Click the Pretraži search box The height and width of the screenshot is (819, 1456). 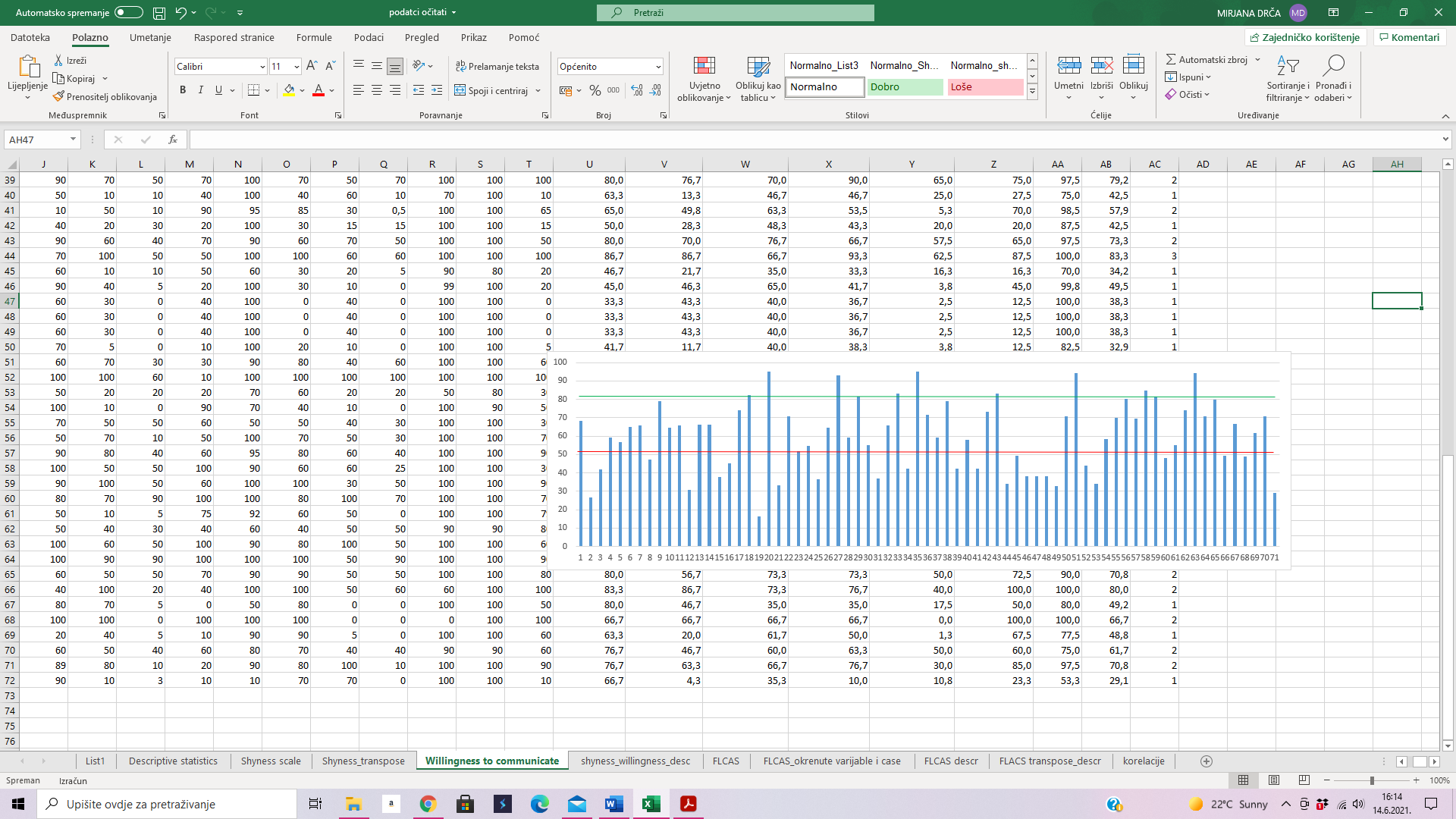point(735,12)
